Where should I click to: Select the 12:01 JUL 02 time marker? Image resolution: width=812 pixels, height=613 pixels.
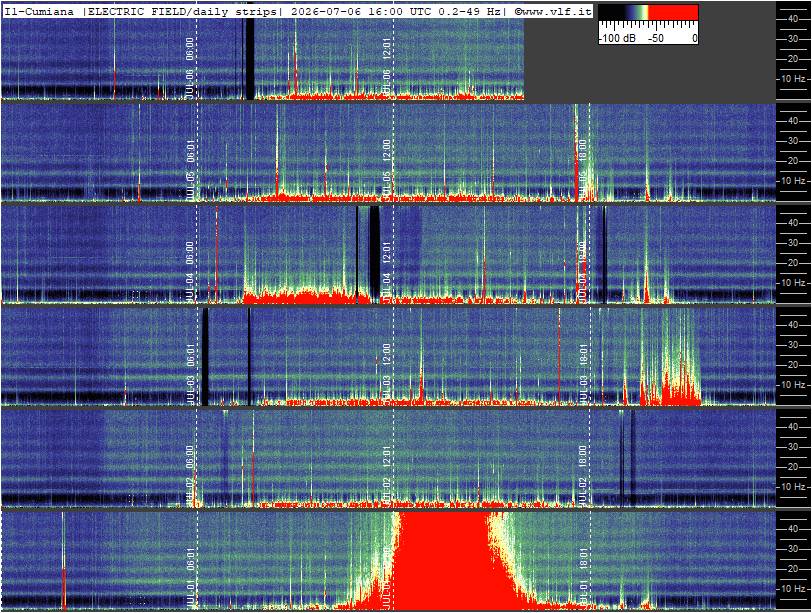tap(387, 474)
